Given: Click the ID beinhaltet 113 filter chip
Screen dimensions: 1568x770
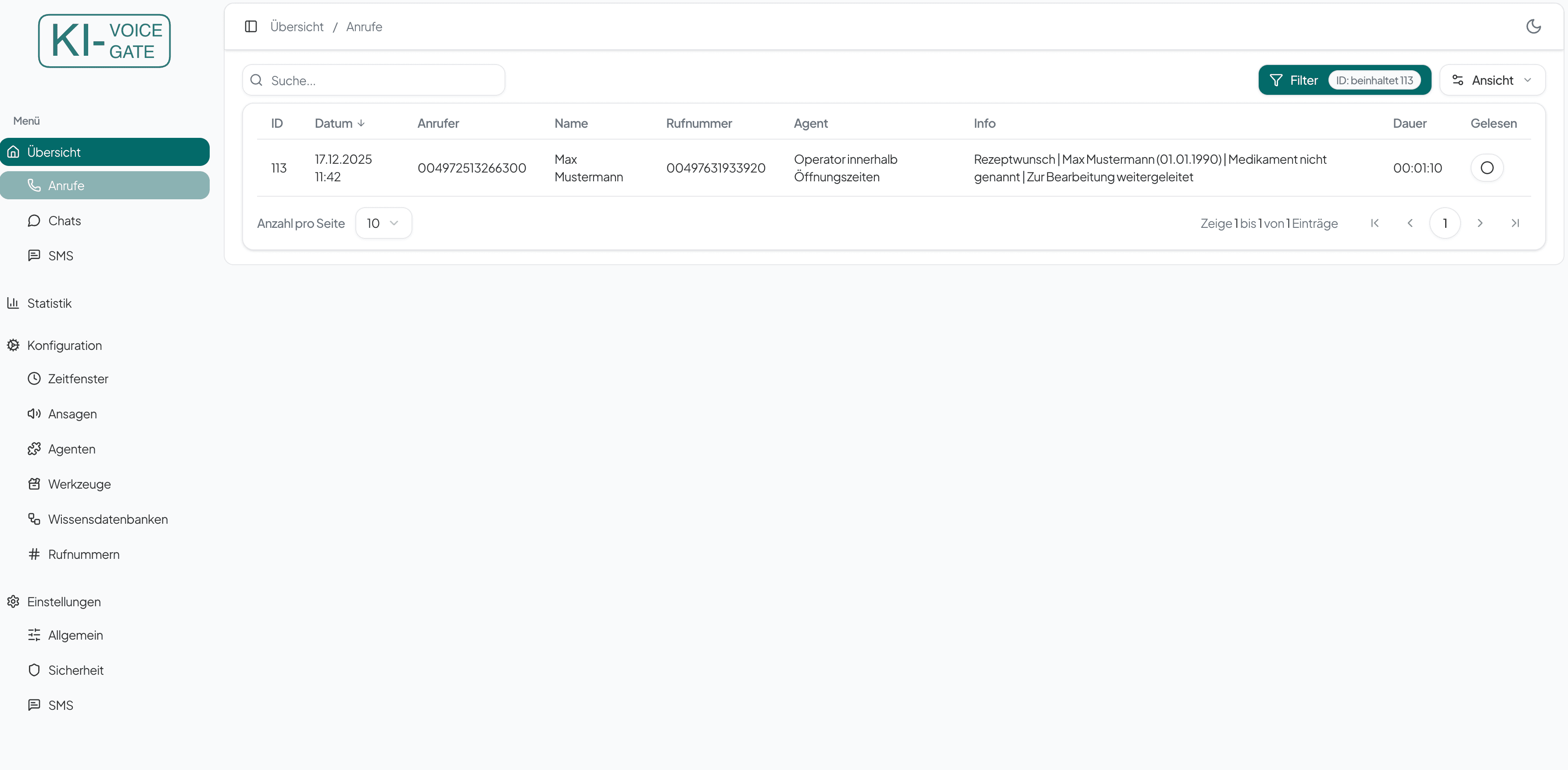Looking at the screenshot, I should coord(1374,80).
